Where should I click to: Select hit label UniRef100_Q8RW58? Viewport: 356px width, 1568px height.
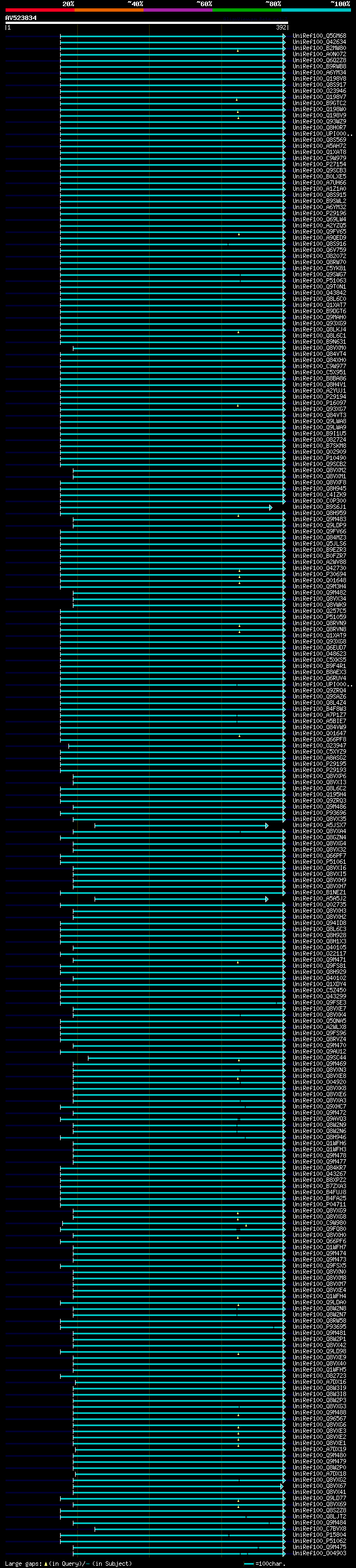[319, 1321]
